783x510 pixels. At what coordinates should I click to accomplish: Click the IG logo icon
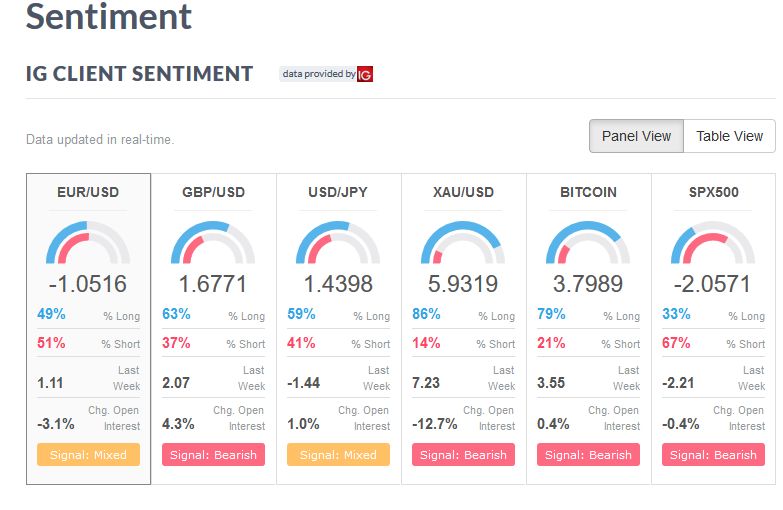click(365, 74)
